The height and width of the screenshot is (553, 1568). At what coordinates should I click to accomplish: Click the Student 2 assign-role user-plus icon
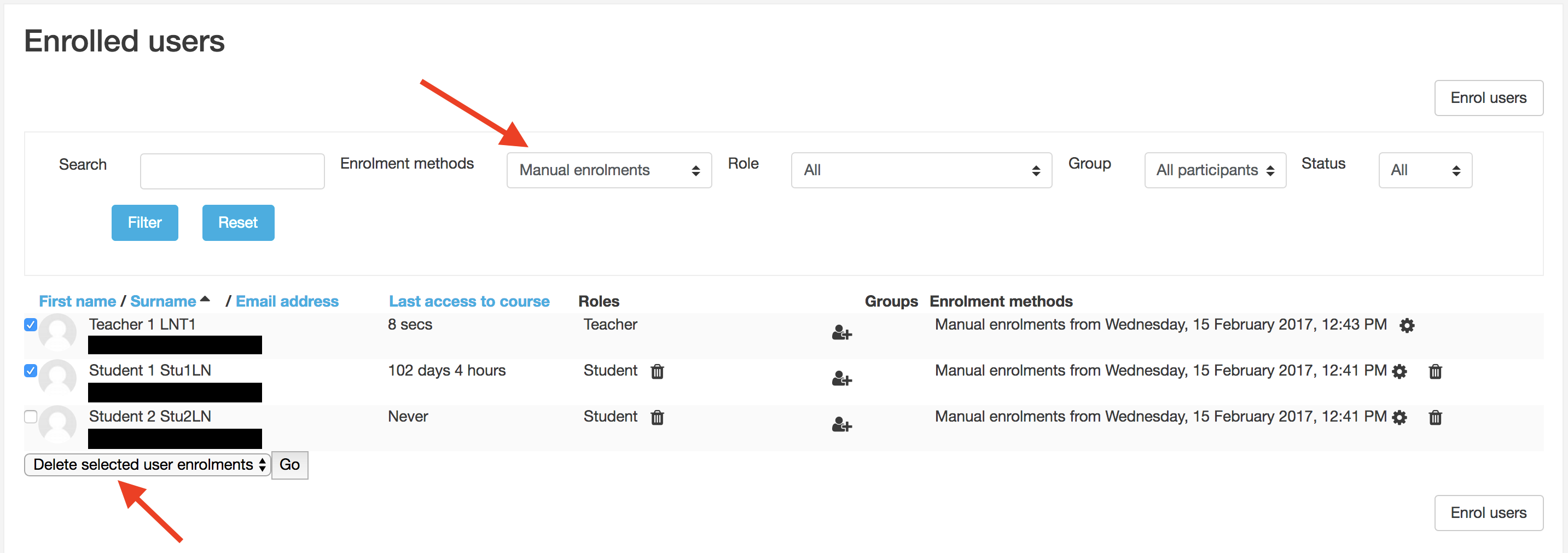pos(842,424)
